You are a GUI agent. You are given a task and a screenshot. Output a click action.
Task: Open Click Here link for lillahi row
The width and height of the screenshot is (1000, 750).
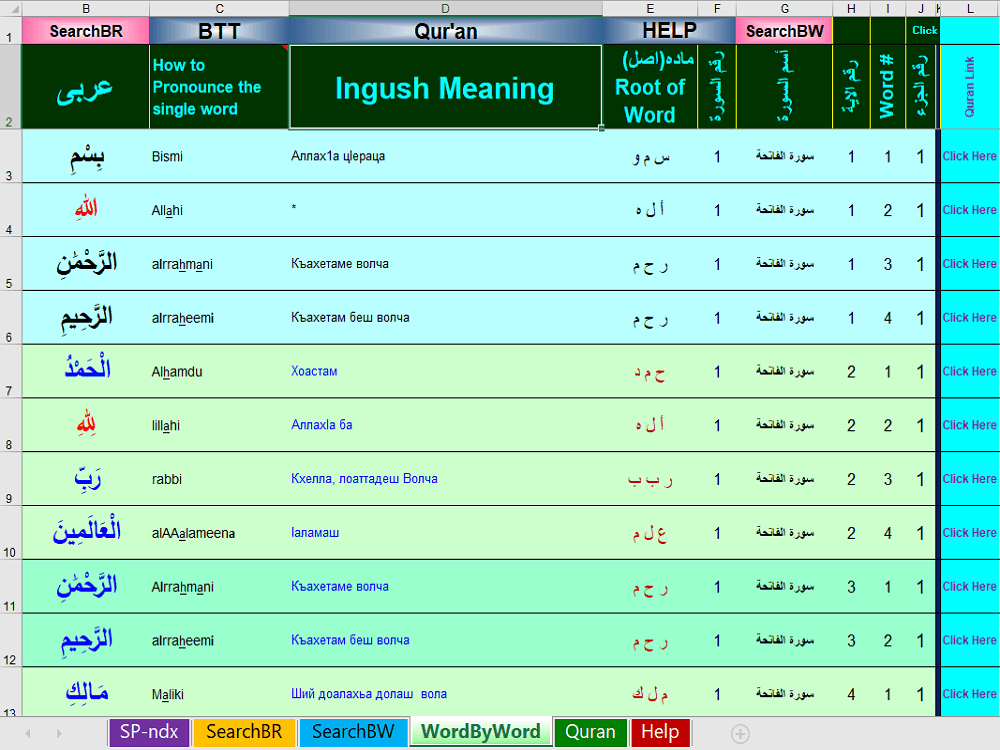[x=969, y=425]
